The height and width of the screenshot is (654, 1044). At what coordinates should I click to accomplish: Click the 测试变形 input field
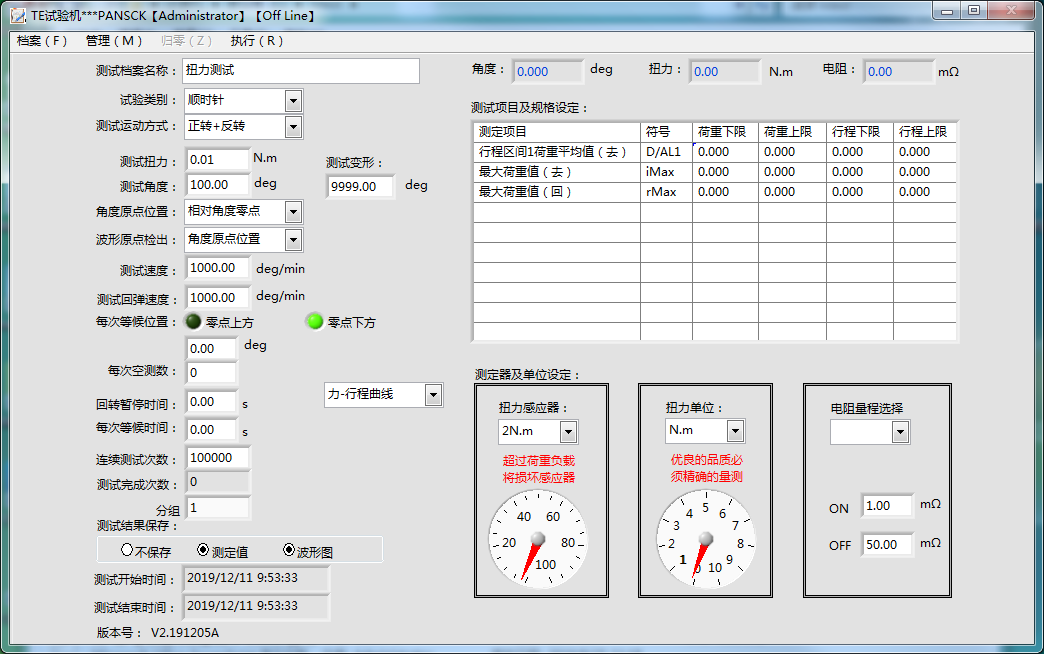coord(360,186)
